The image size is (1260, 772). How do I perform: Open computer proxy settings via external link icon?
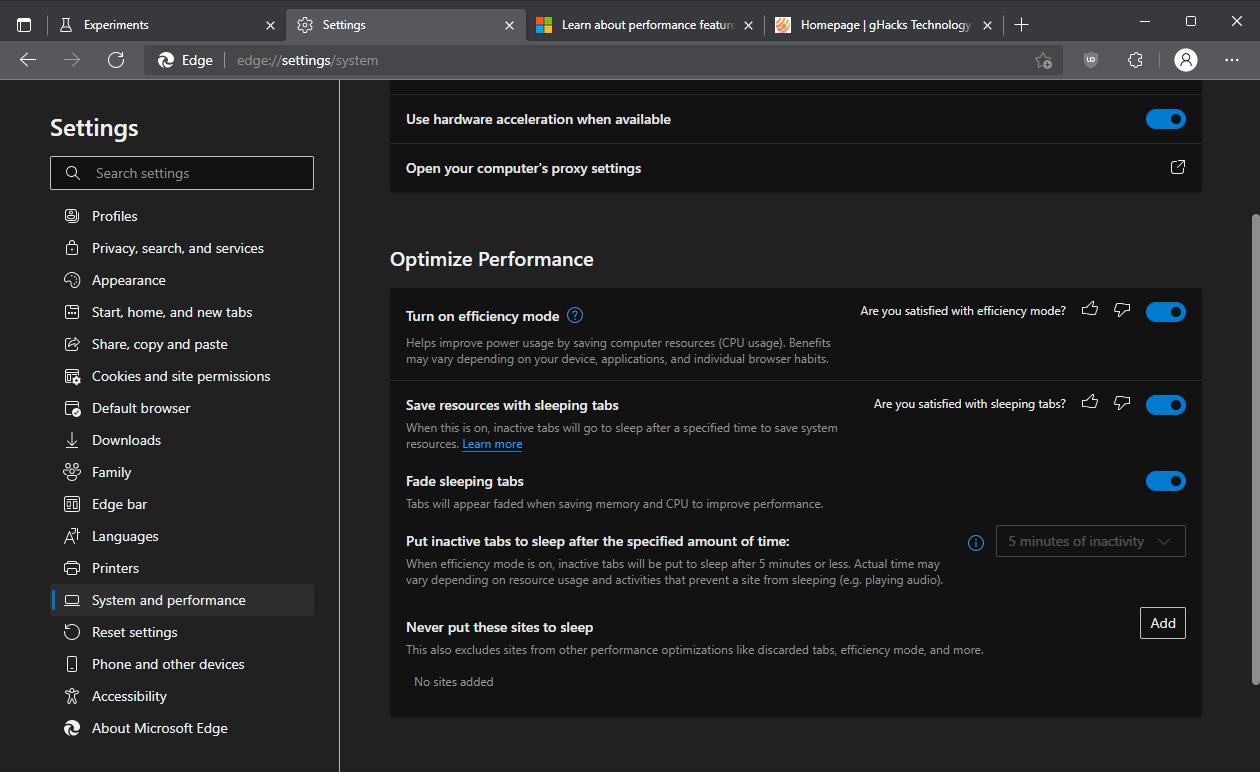click(1177, 167)
